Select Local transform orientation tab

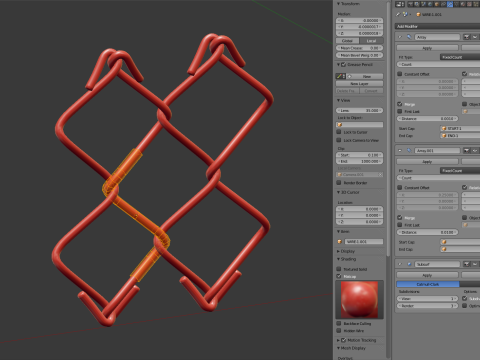pos(371,41)
